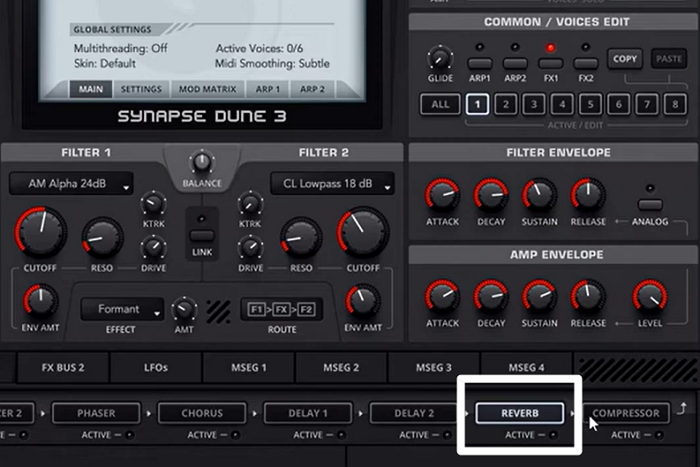The width and height of the screenshot is (700, 467).
Task: Switch to the LFOs tab
Action: [156, 367]
